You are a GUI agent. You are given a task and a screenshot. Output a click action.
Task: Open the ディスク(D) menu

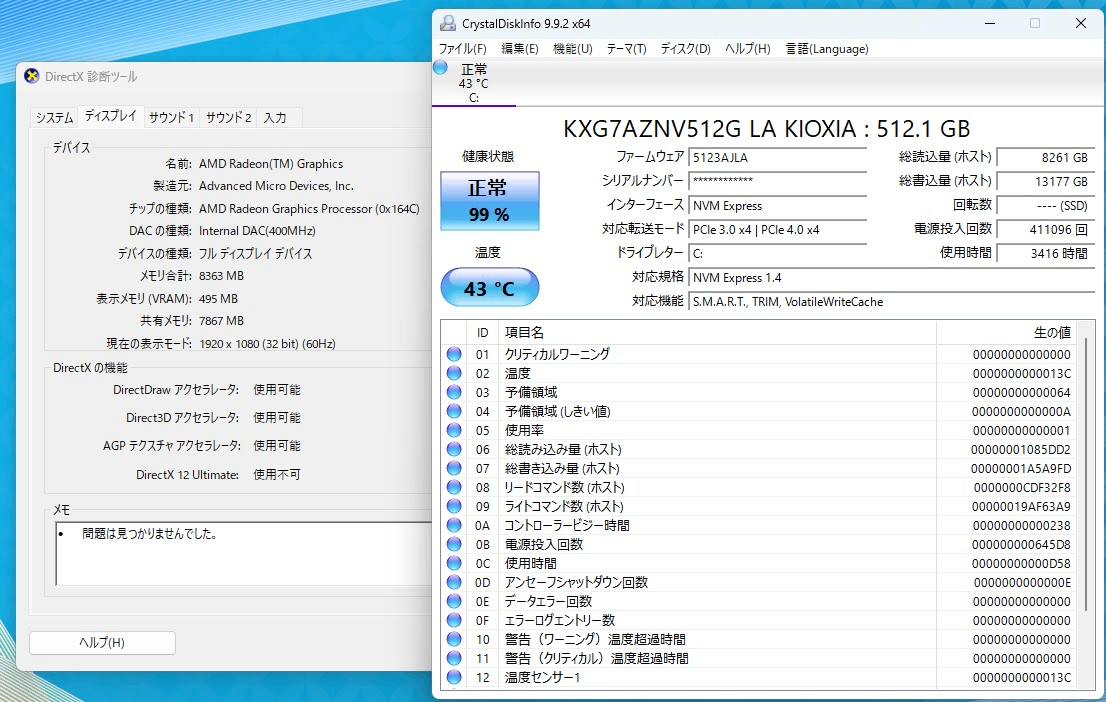pos(685,49)
